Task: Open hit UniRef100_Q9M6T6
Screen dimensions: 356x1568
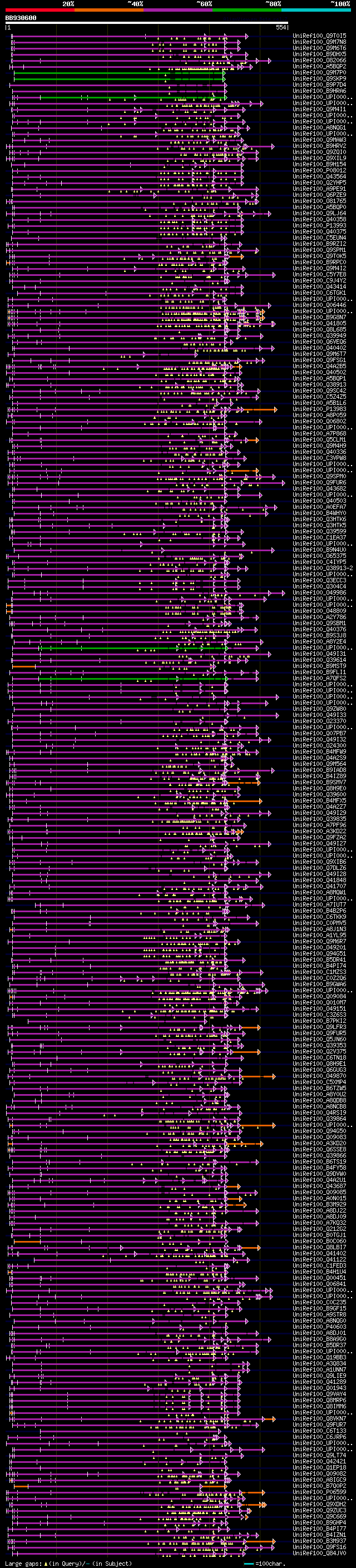Action: 319,48
